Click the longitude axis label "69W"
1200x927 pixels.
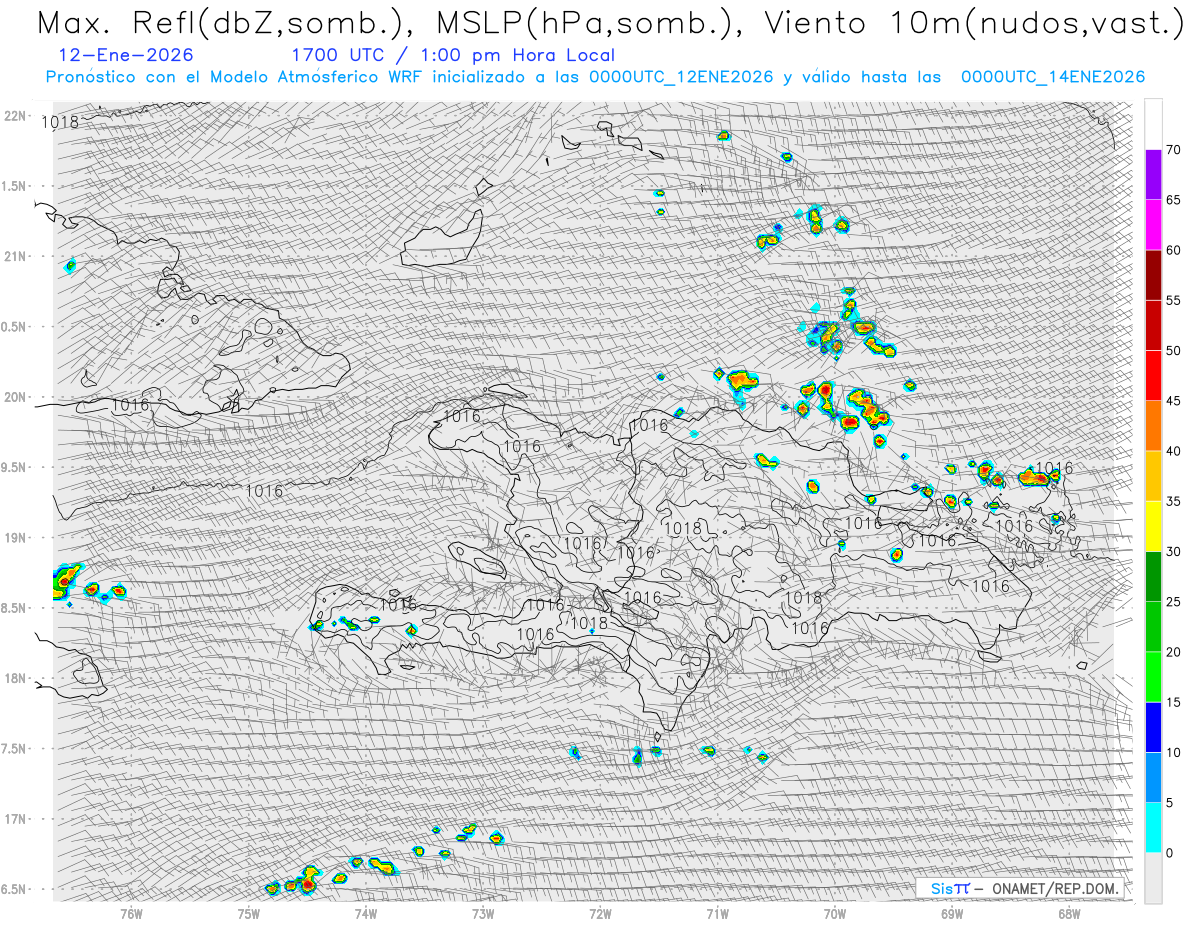952,912
